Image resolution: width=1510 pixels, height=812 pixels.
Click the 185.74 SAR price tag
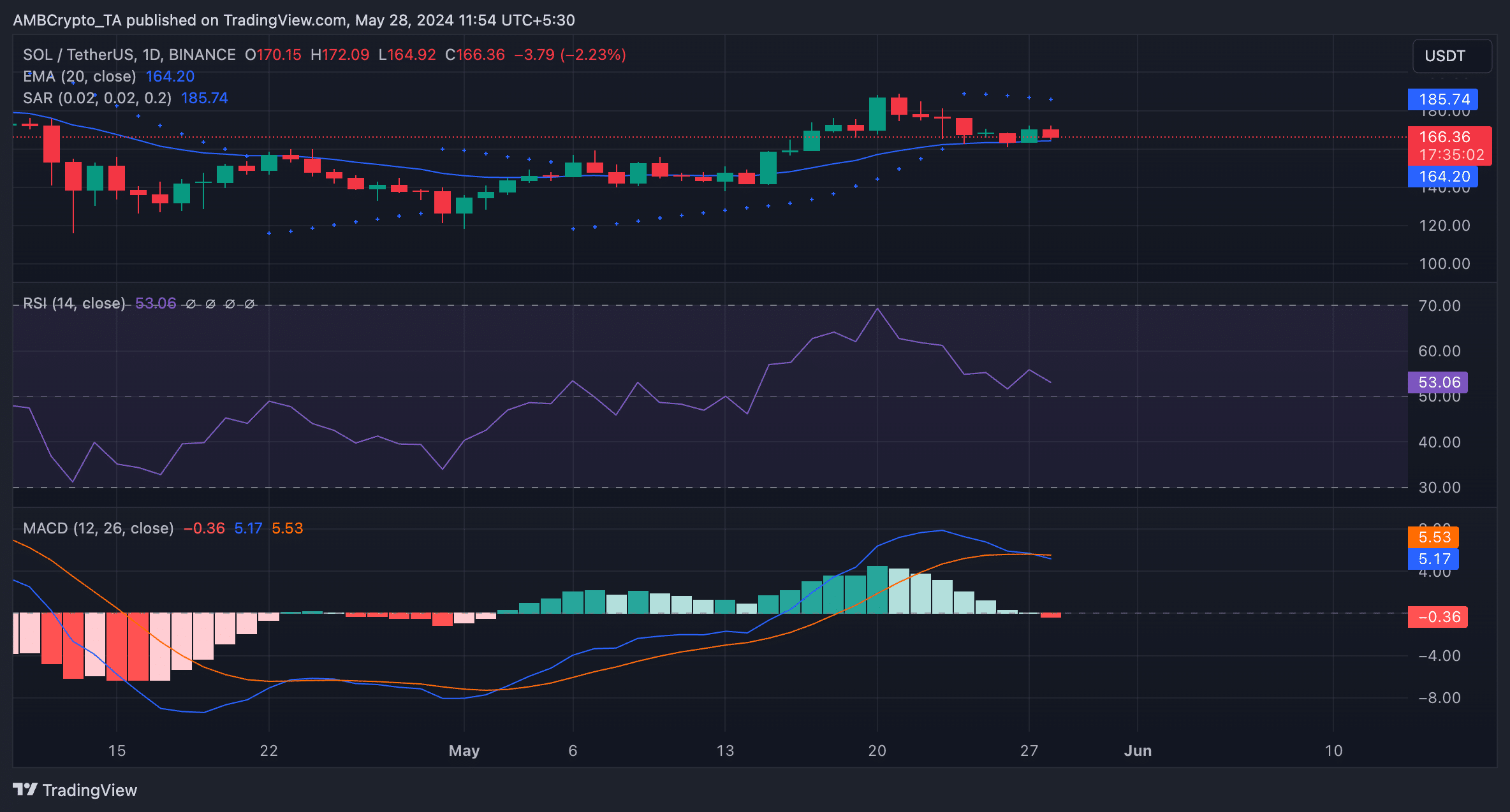(1442, 99)
